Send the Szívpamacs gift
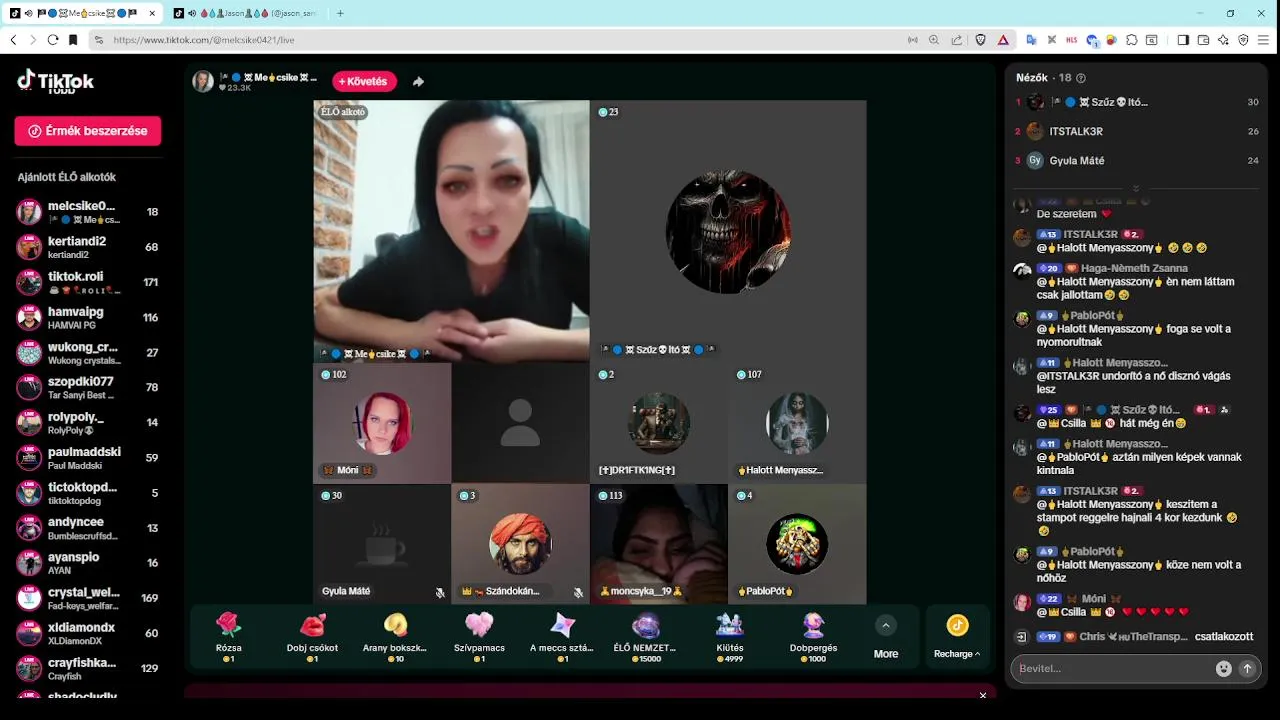 (x=479, y=637)
